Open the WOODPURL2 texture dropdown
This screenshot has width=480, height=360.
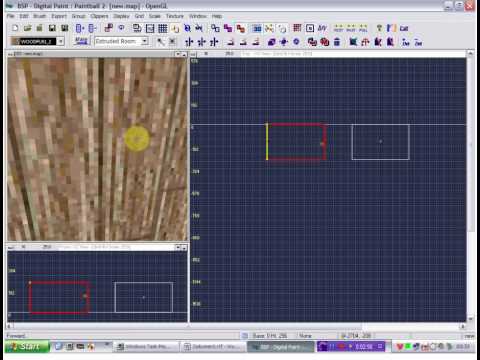click(x=61, y=41)
